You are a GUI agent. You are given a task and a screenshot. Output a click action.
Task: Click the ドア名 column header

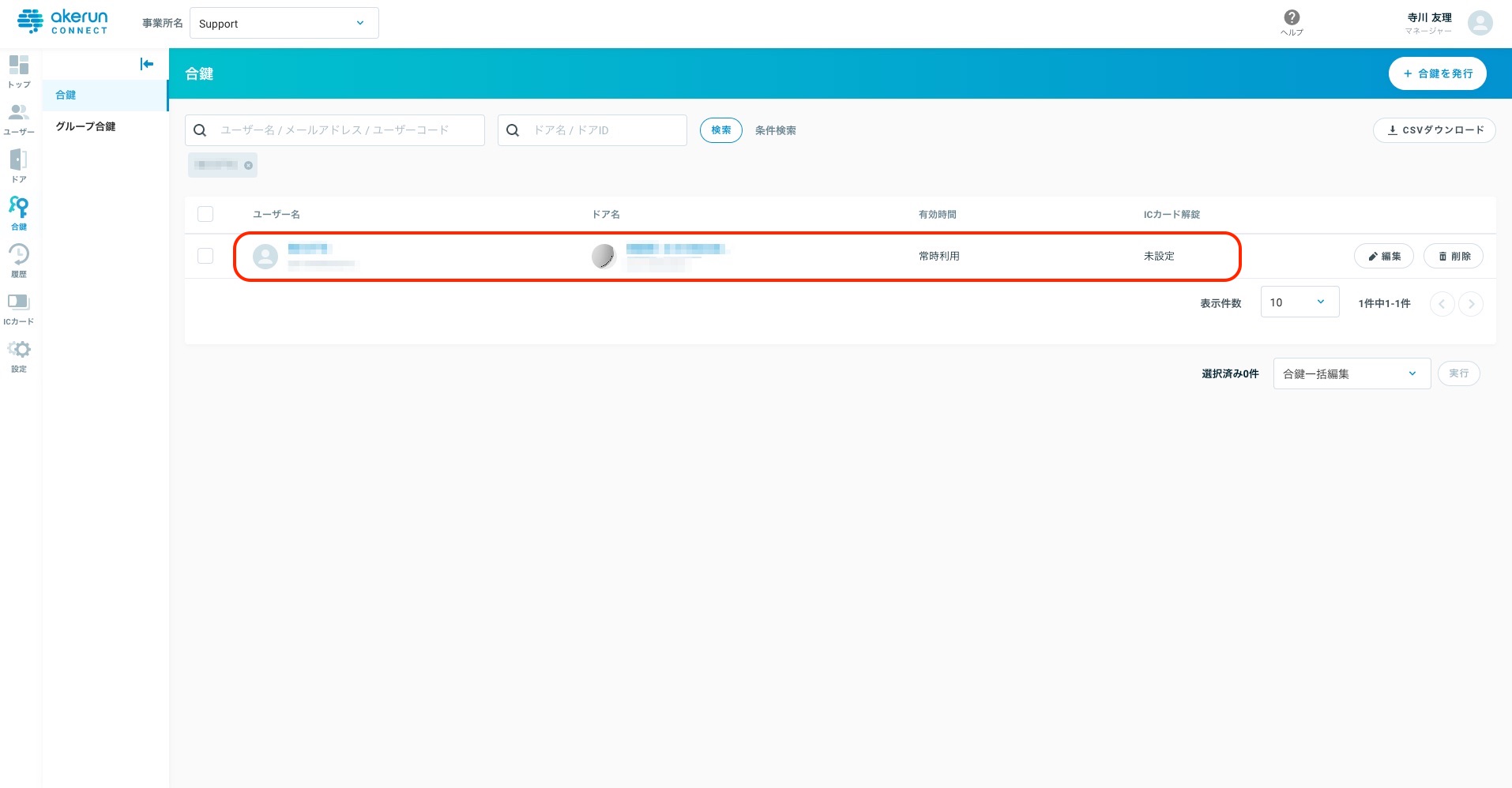(606, 215)
